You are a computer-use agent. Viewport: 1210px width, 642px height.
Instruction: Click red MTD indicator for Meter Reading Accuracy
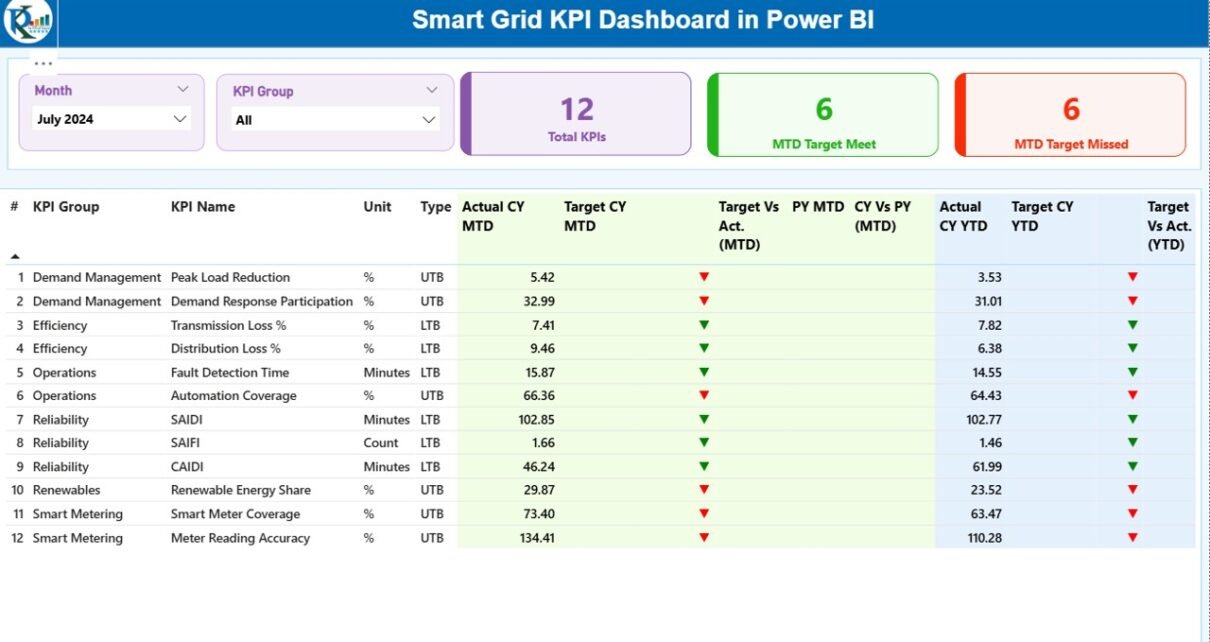point(704,538)
